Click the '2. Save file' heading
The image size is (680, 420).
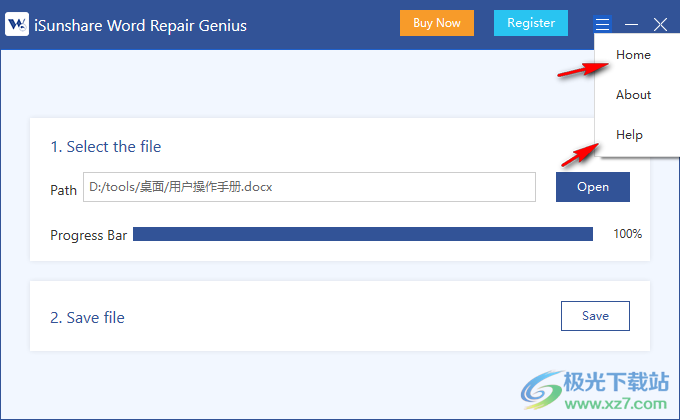pos(87,318)
